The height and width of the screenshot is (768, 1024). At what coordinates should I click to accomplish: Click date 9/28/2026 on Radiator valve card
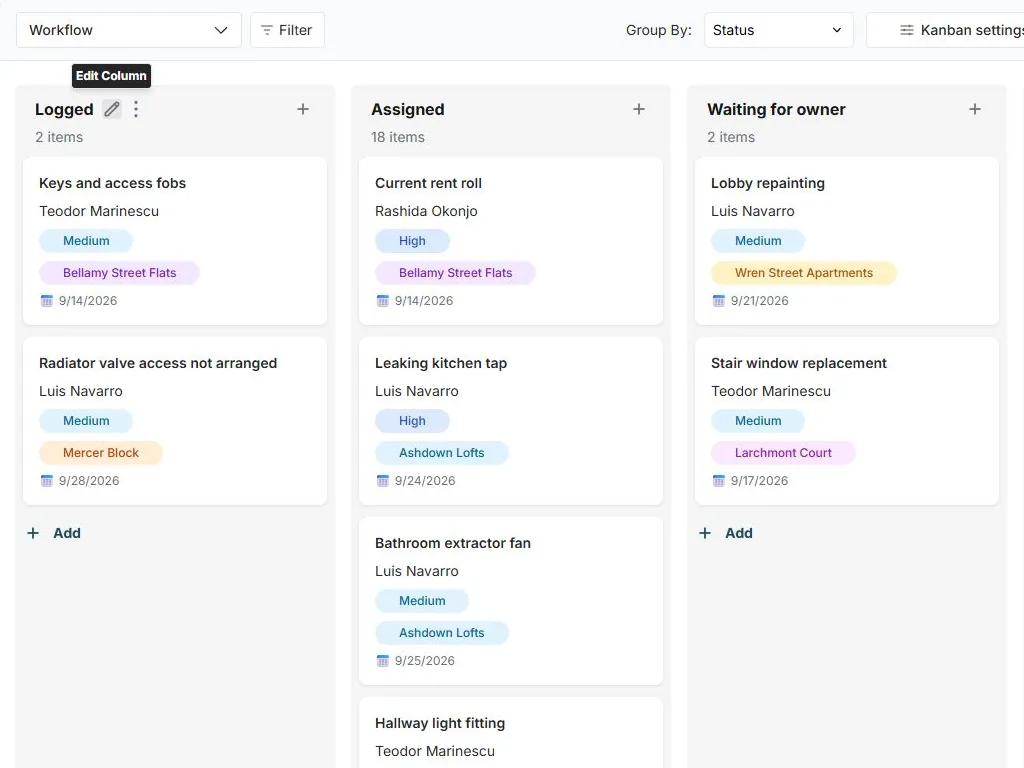(89, 481)
